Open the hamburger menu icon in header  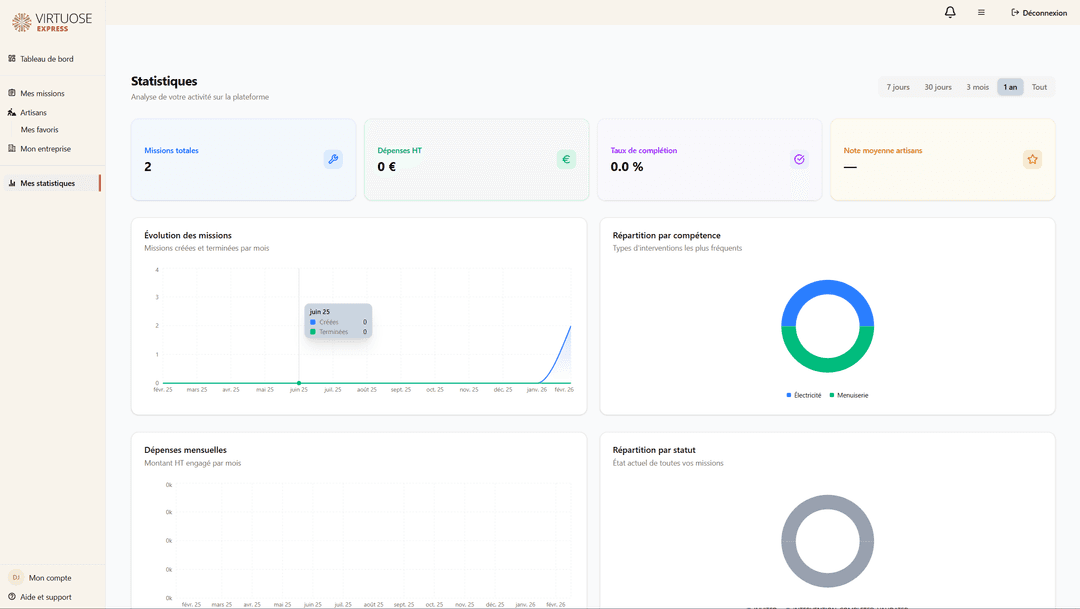click(x=981, y=13)
